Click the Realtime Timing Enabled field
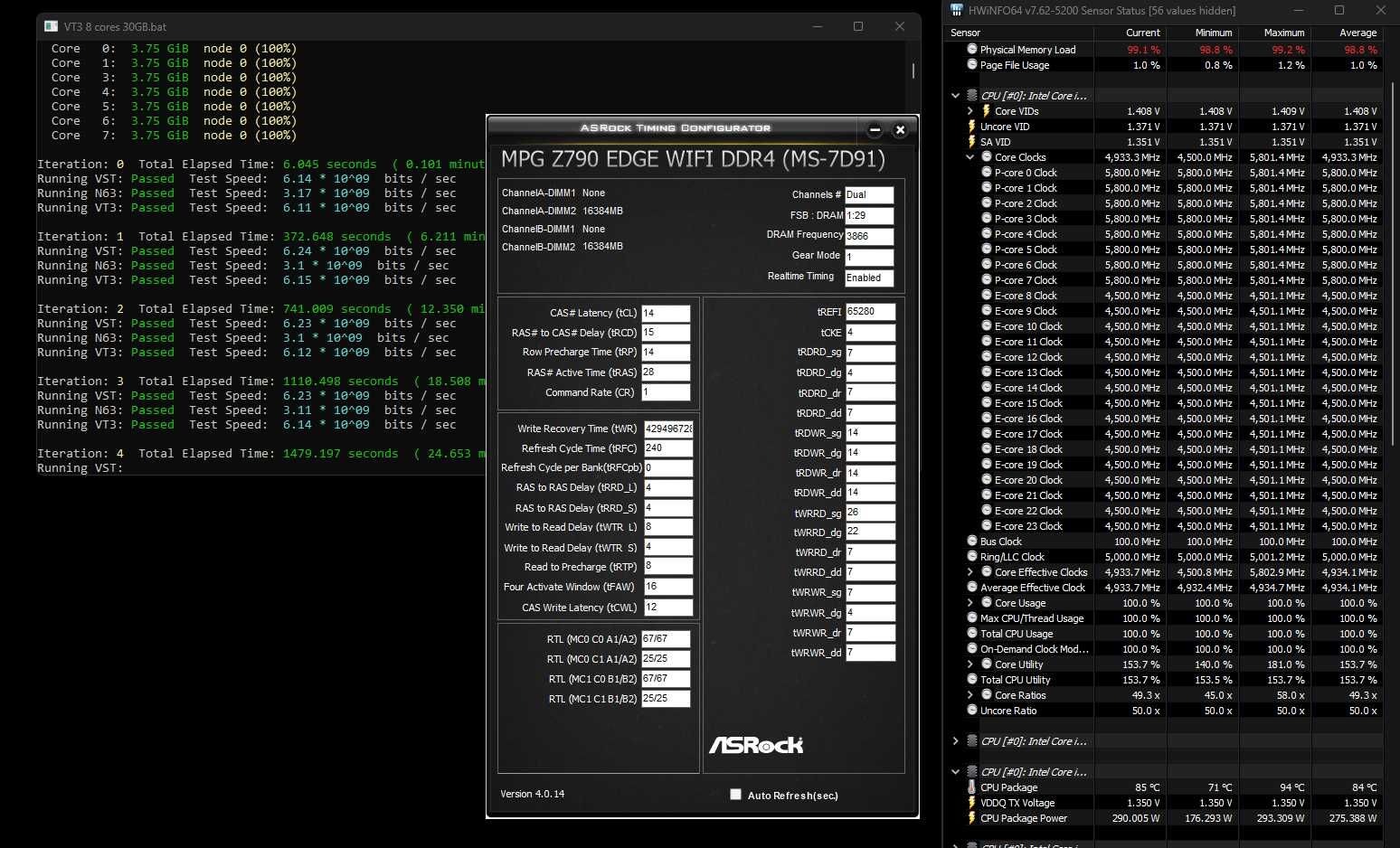 (x=869, y=278)
